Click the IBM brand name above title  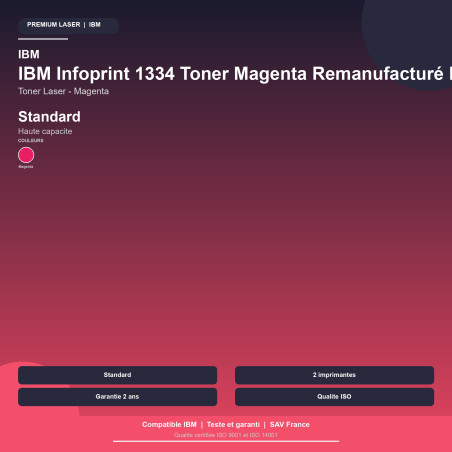click(x=29, y=54)
